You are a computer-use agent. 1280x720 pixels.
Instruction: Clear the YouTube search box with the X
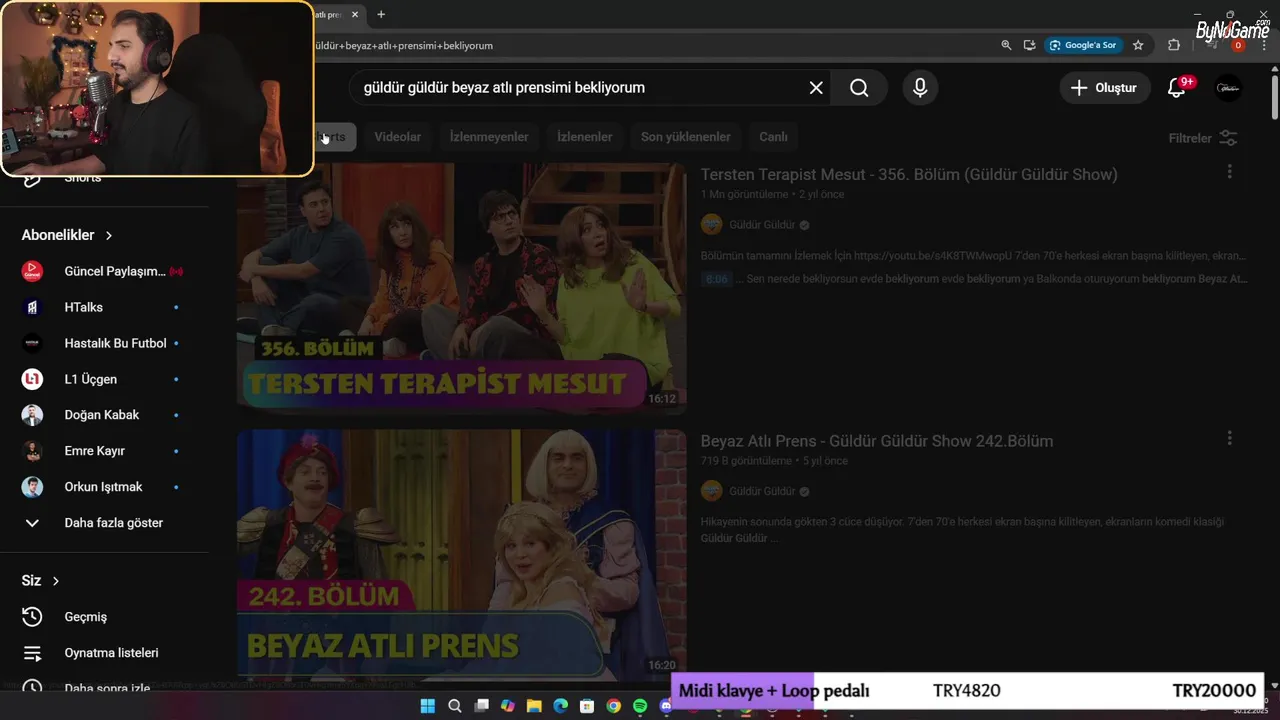tap(816, 88)
